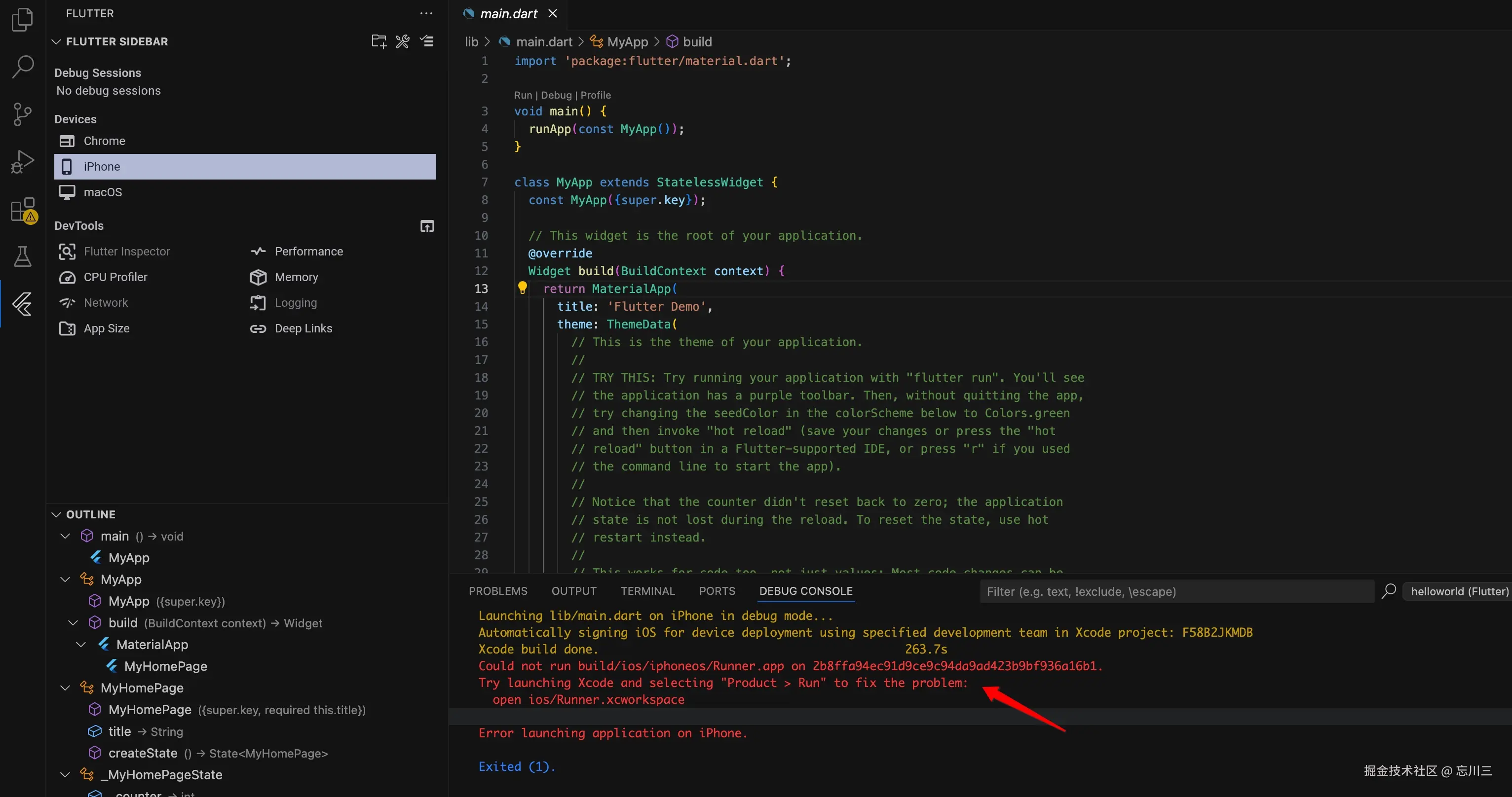1512x797 pixels.
Task: Open DevTools in external window icon
Action: [x=427, y=226]
